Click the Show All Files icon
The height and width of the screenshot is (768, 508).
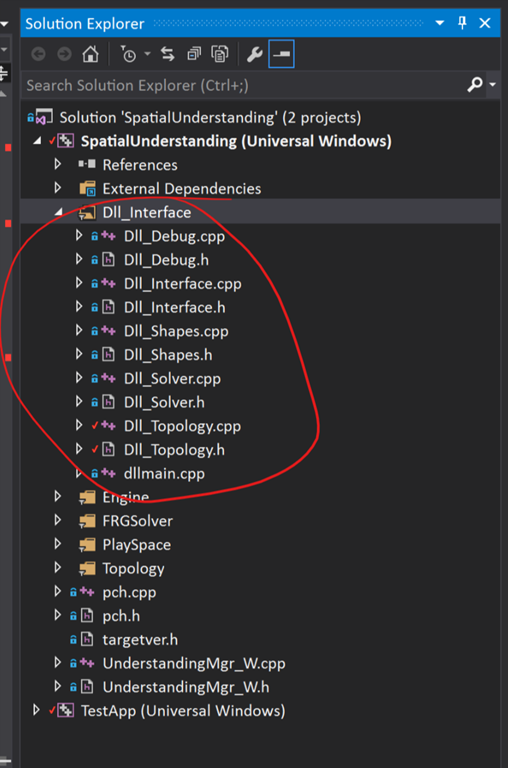tap(219, 54)
